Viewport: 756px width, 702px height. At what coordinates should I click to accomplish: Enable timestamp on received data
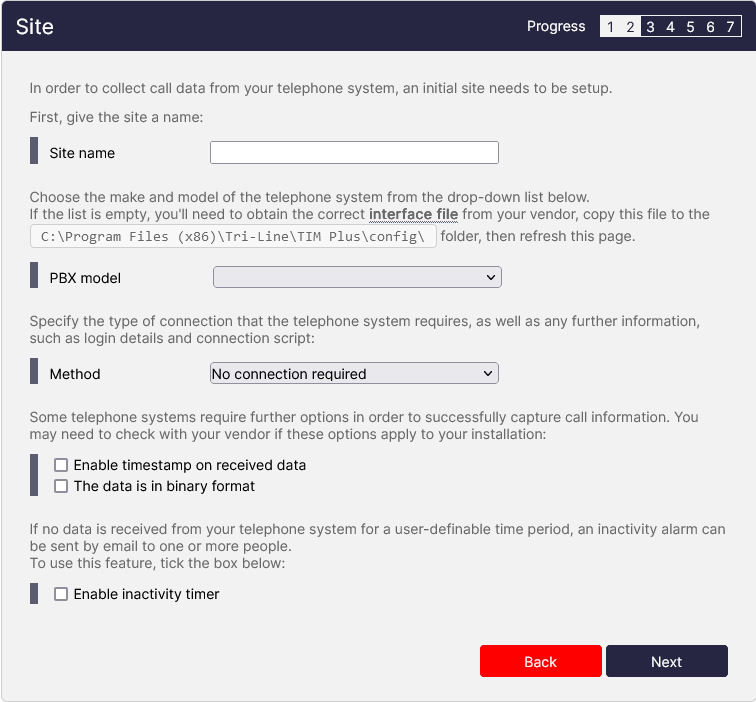[x=61, y=465]
